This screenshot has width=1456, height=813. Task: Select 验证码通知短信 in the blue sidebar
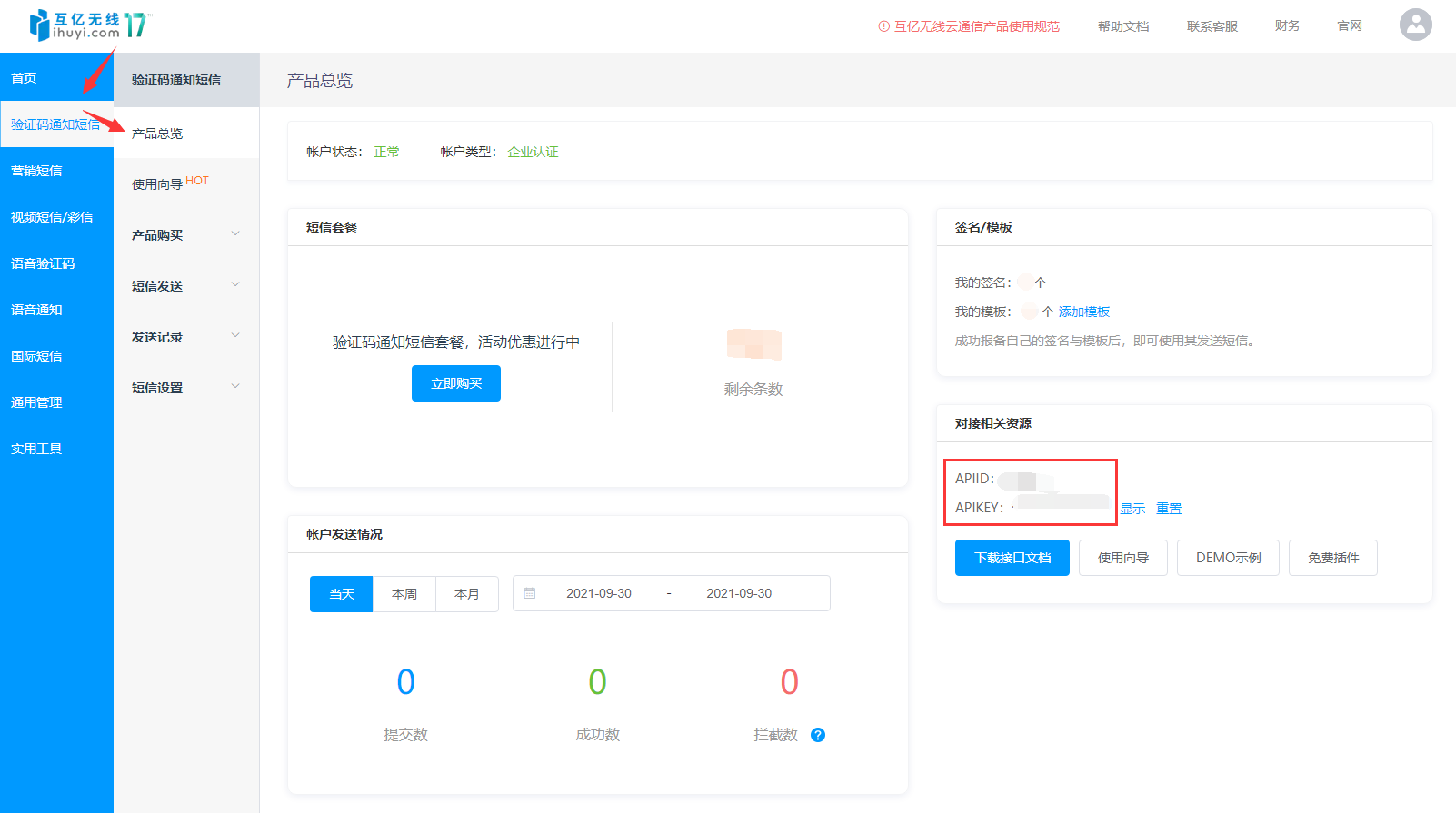pos(56,124)
